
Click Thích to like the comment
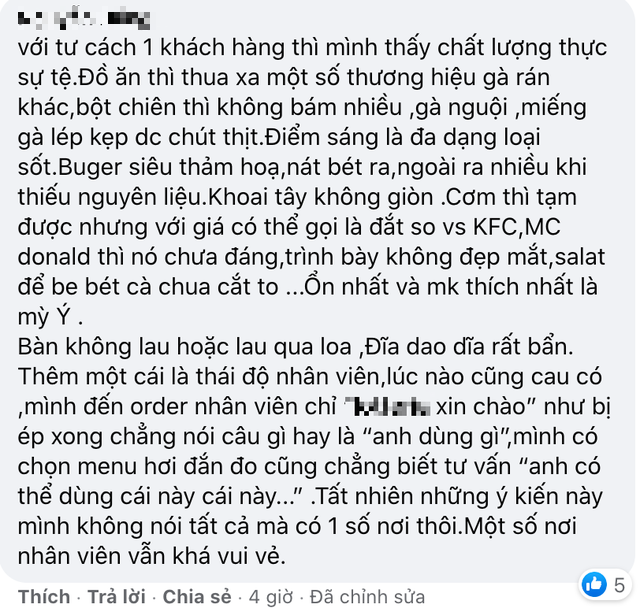point(44,597)
